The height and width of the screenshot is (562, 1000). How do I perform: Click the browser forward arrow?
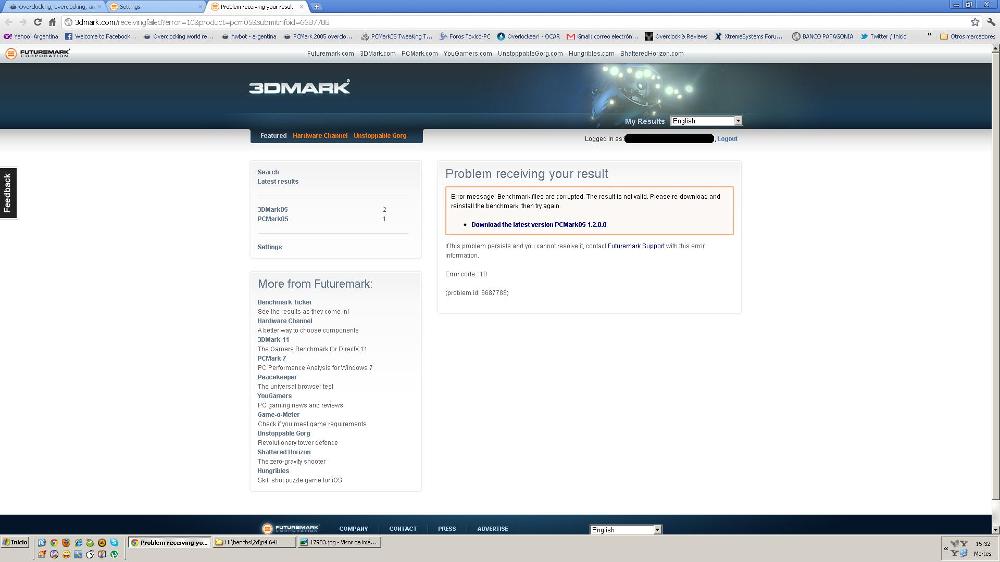(23, 22)
